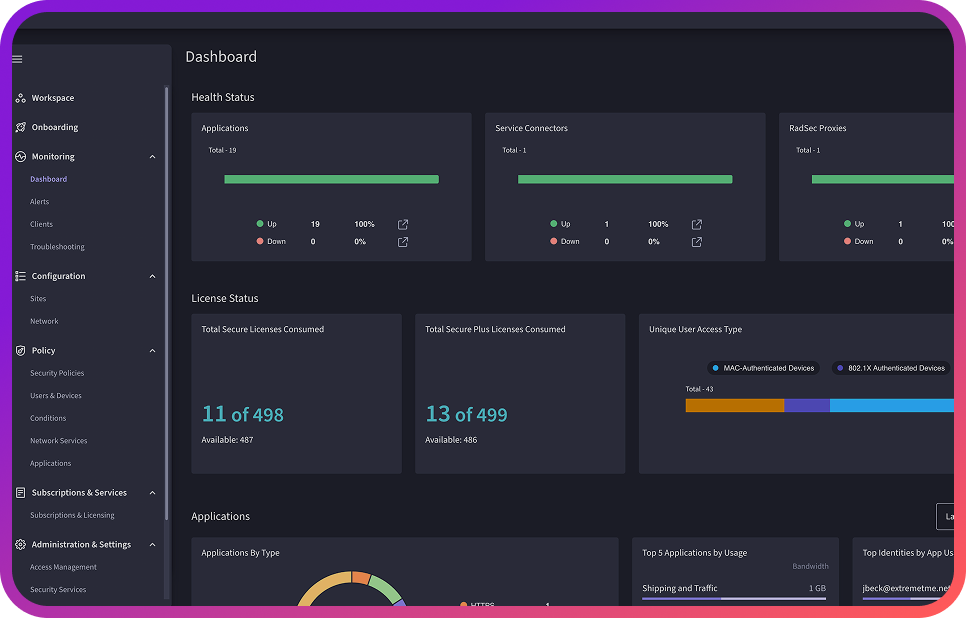Click the Configuration list icon
Screen dimensions: 966x618
coord(19,276)
